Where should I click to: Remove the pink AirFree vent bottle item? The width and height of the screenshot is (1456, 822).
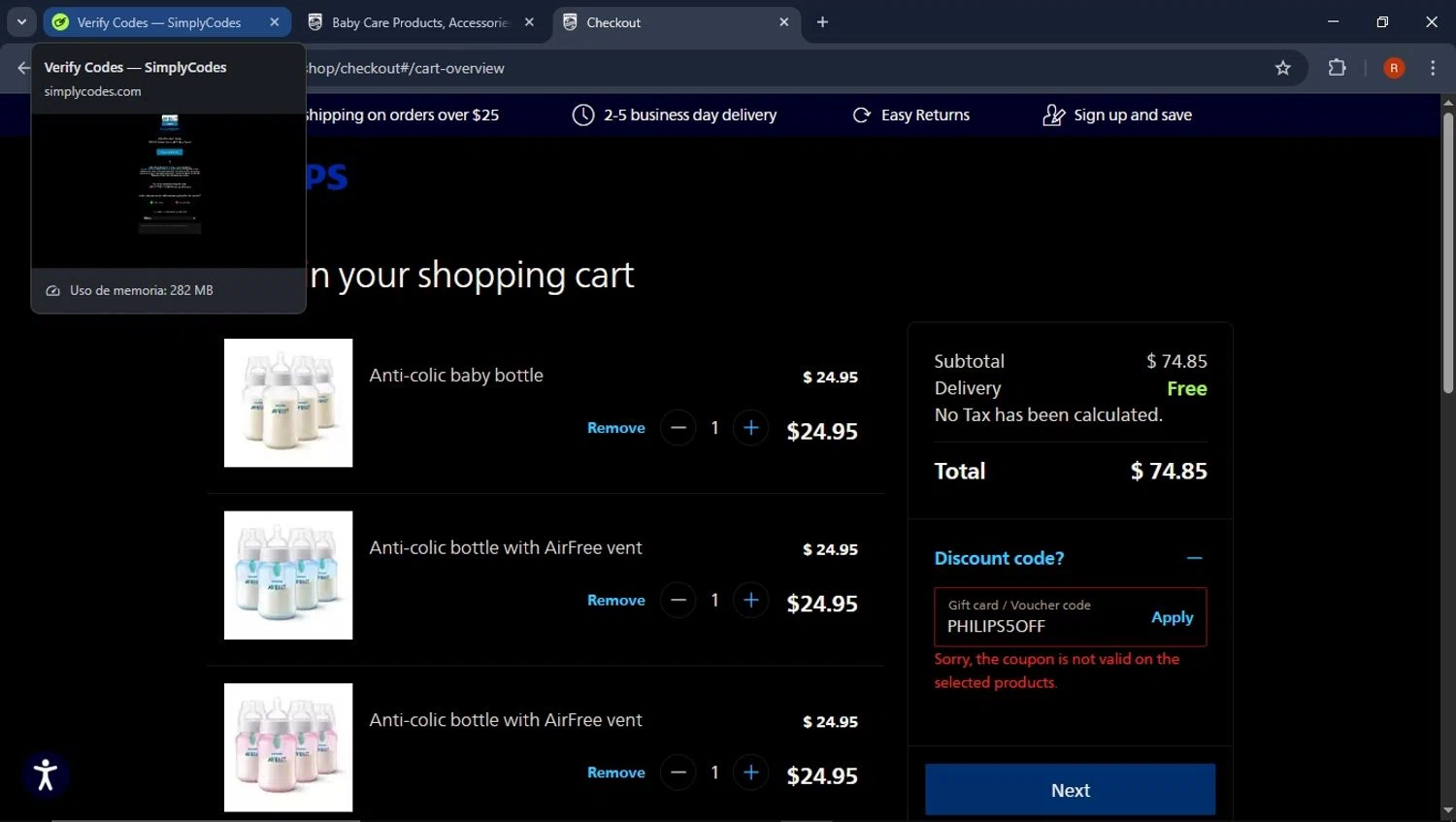pyautogui.click(x=615, y=773)
